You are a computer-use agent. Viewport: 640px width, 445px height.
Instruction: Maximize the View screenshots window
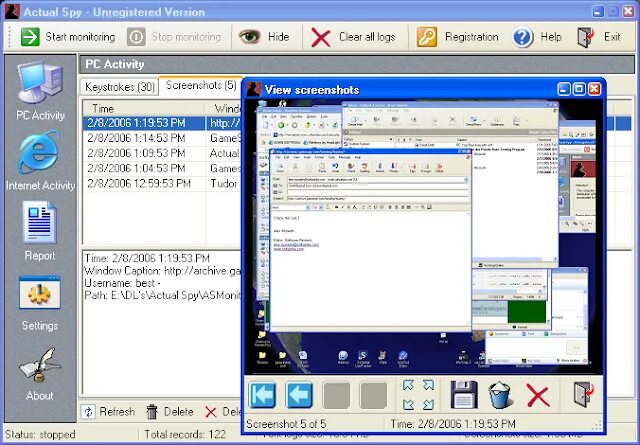(x=579, y=89)
